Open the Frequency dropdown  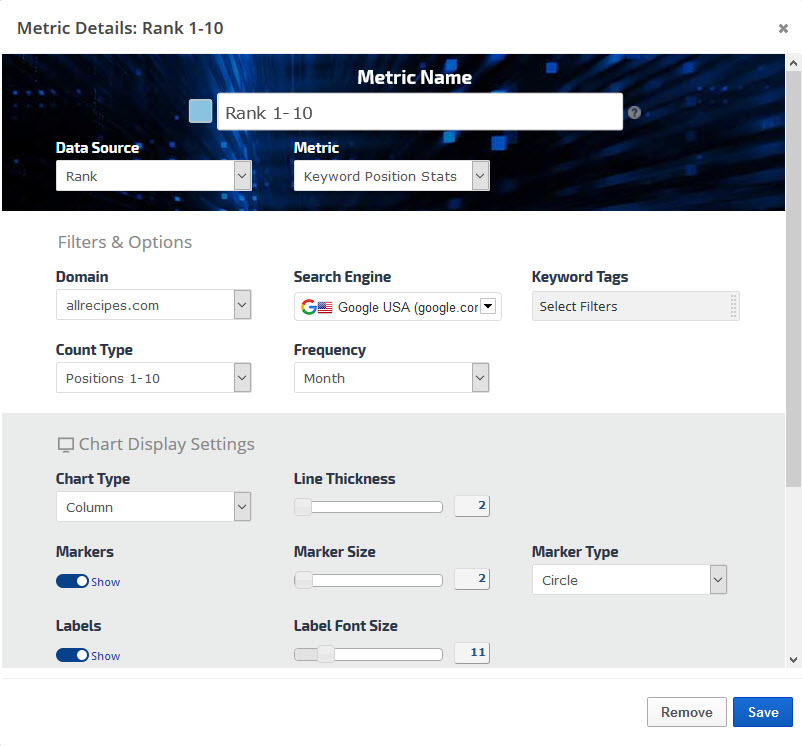tap(391, 378)
